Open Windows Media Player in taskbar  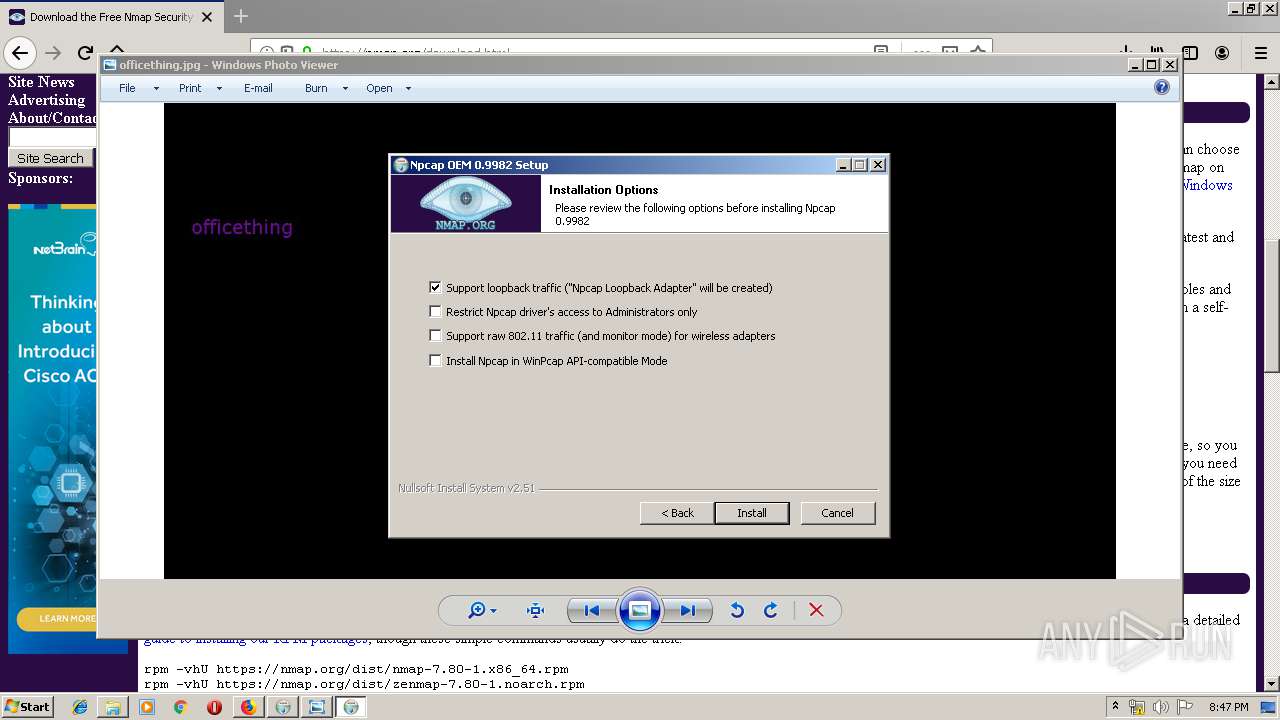click(x=147, y=707)
